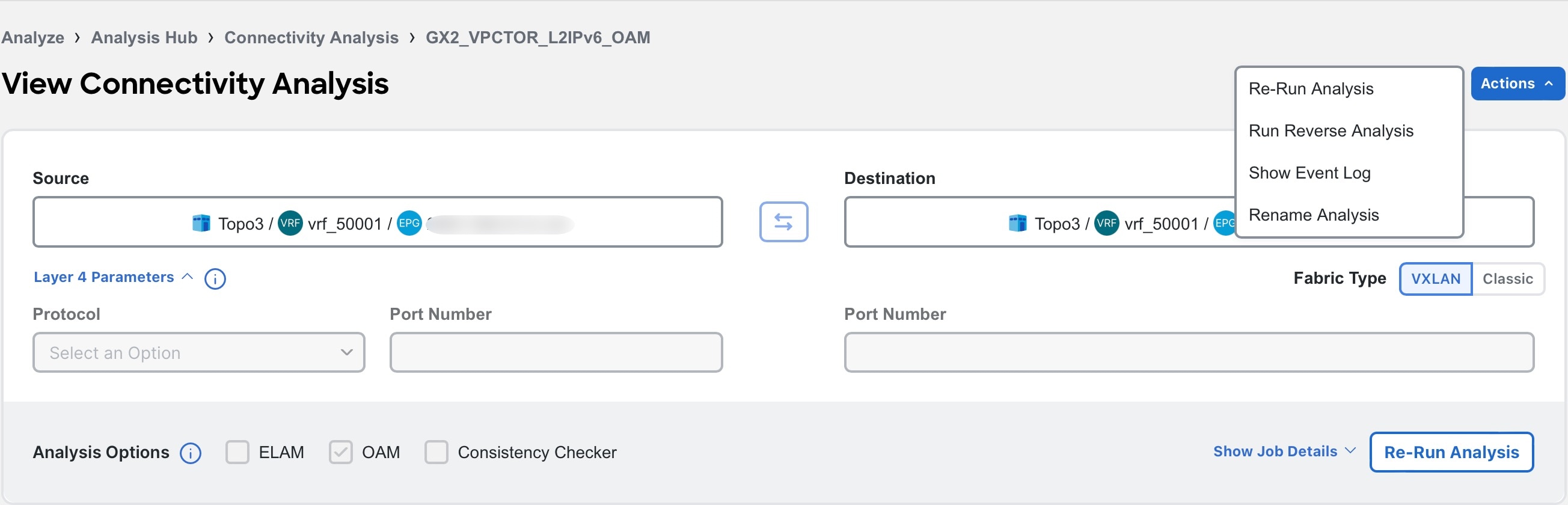This screenshot has height=505, width=1568.
Task: Close the Actions dropdown menu
Action: tap(1517, 84)
